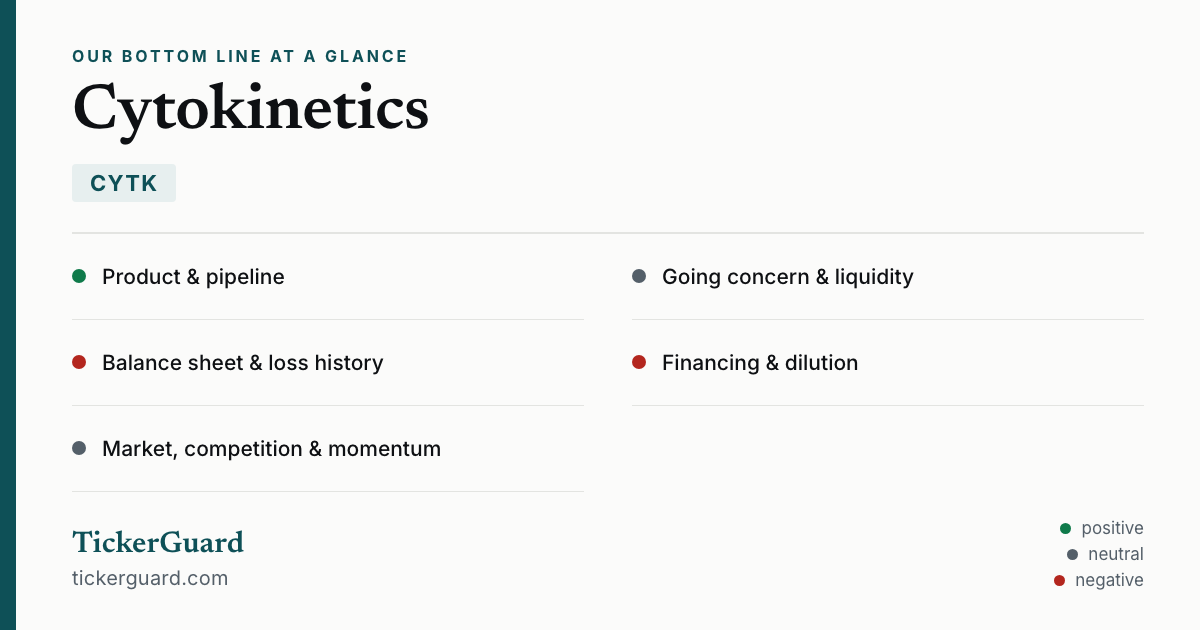Select the Balance sheet & loss history item
Image resolution: width=1200 pixels, height=630 pixels.
pos(328,363)
